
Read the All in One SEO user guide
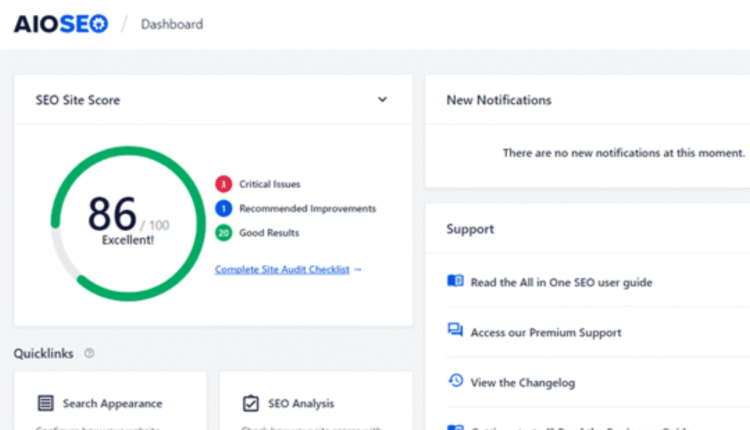coord(562,282)
